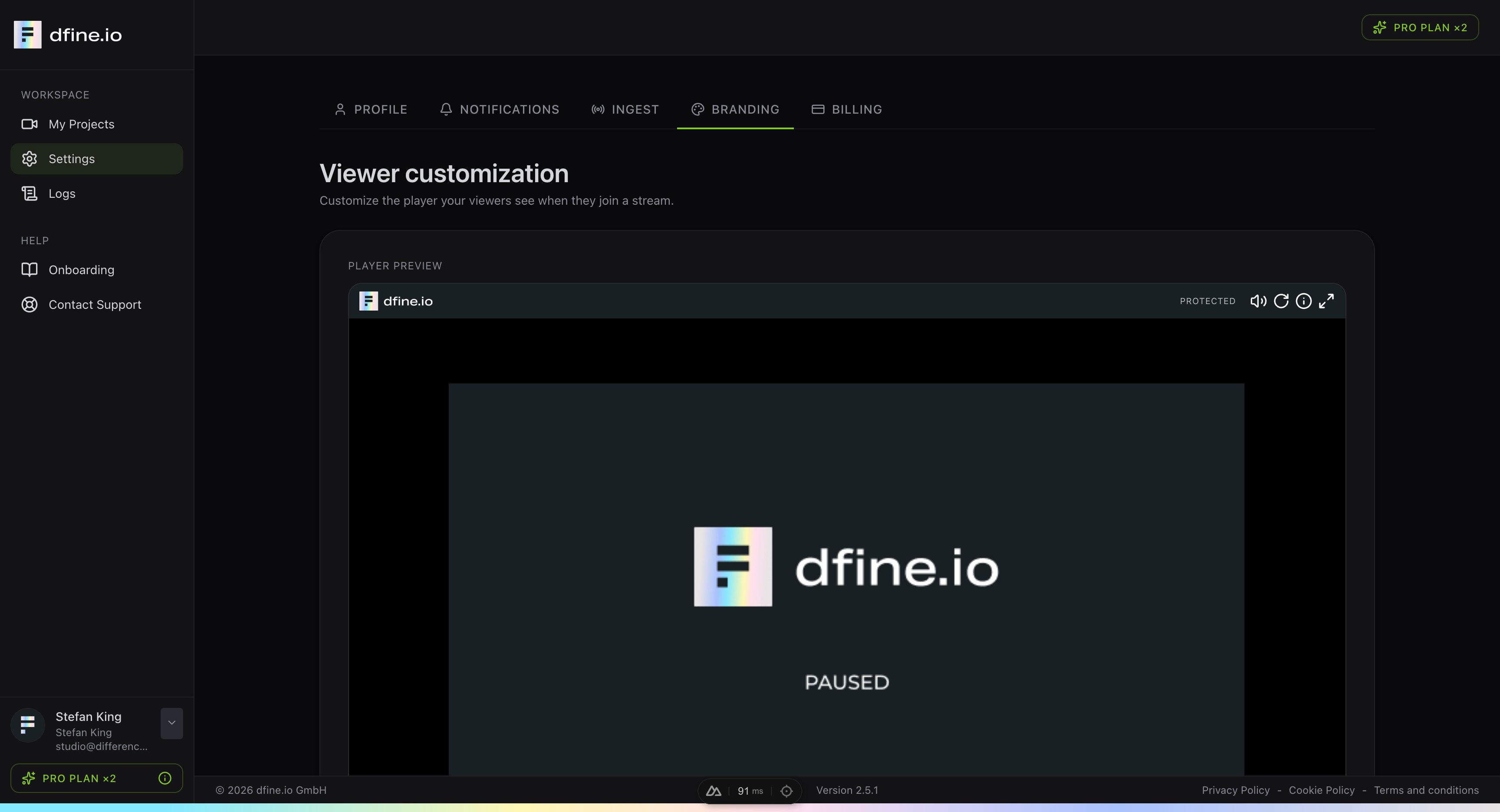Click the dfine.io logo in player header
Viewport: 1500px width, 812px height.
pos(396,301)
